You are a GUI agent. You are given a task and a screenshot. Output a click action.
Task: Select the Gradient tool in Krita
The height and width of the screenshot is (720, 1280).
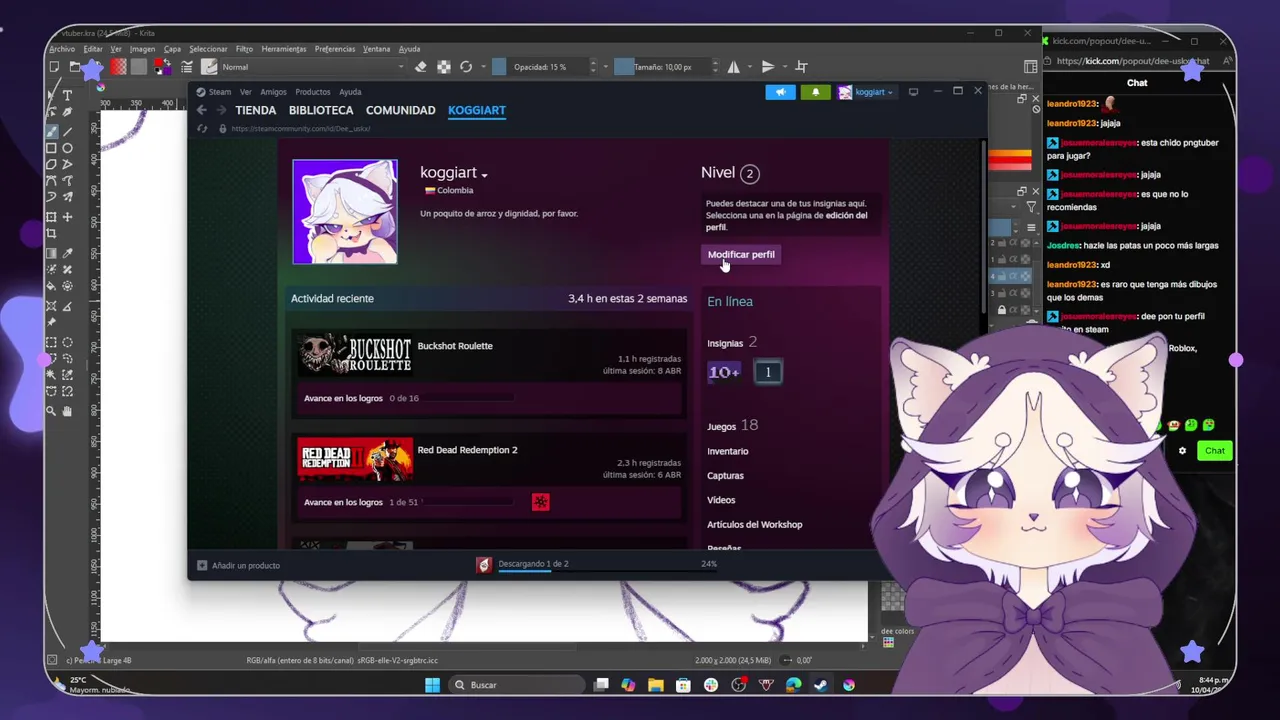coord(51,253)
